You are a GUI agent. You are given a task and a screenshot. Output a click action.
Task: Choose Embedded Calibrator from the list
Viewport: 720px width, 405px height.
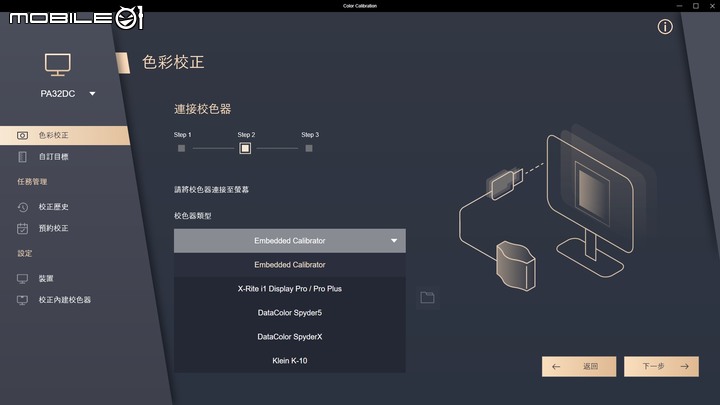pos(290,265)
